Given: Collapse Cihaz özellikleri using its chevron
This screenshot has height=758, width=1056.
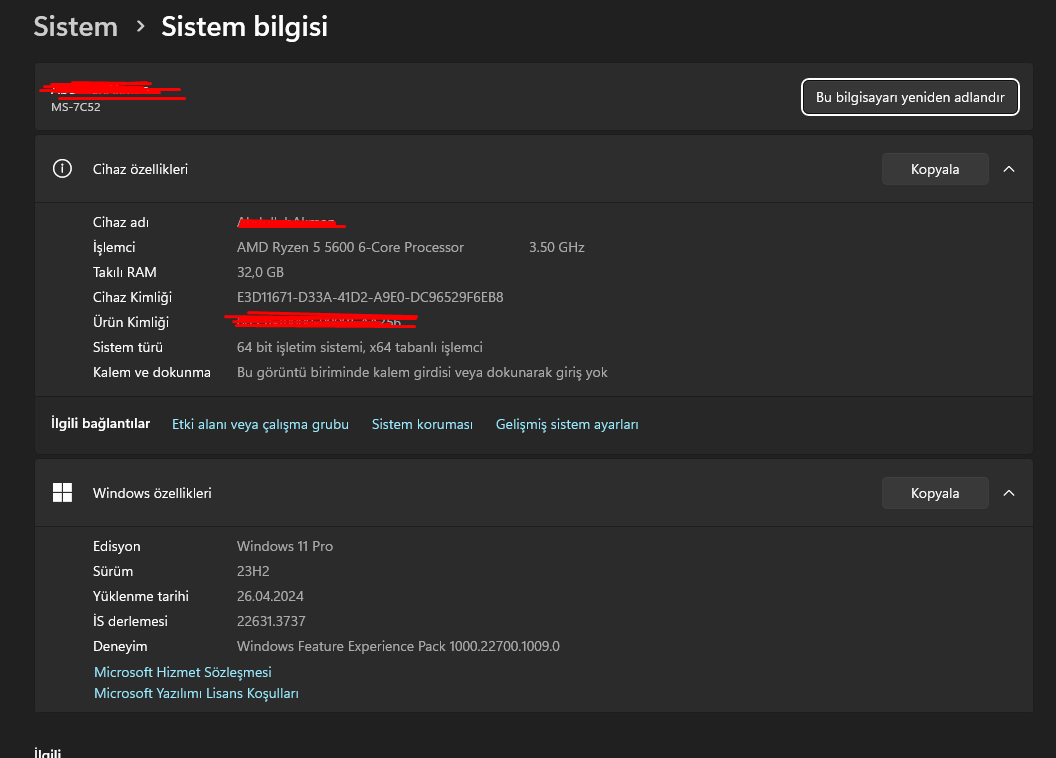Looking at the screenshot, I should click(1009, 169).
